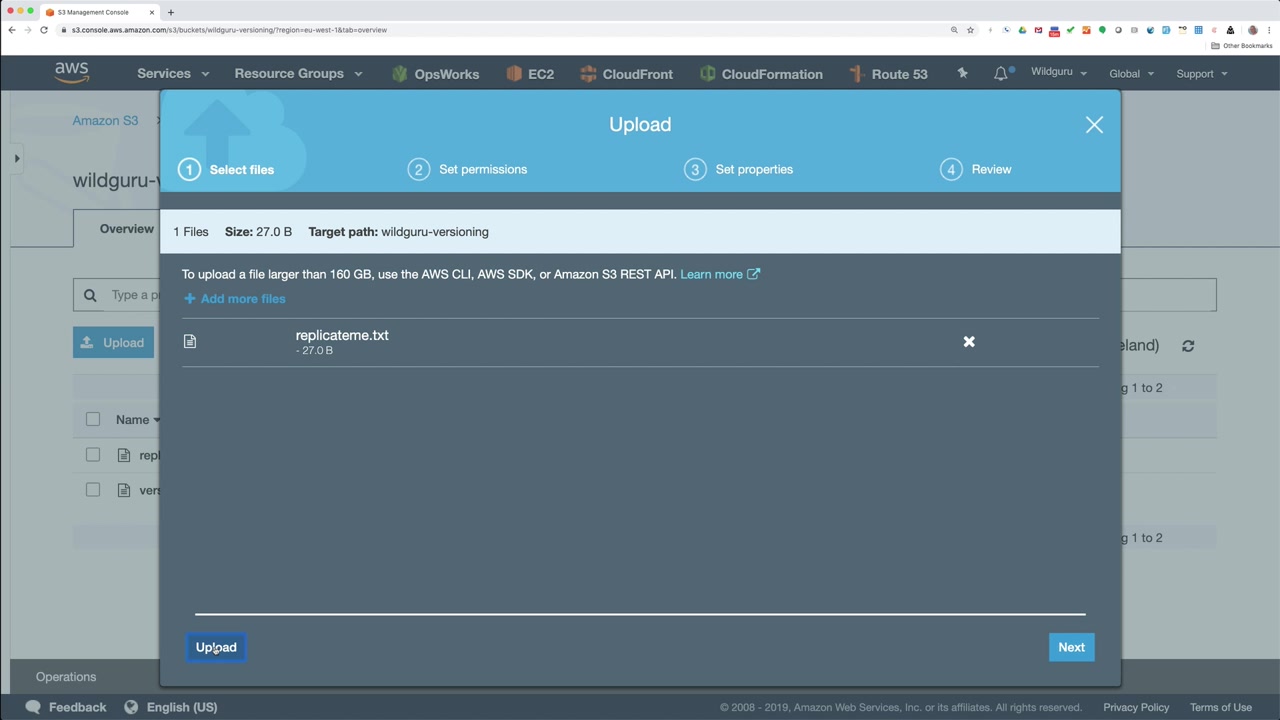Click the search magnifier in the bucket view
The width and height of the screenshot is (1280, 720).
90,295
